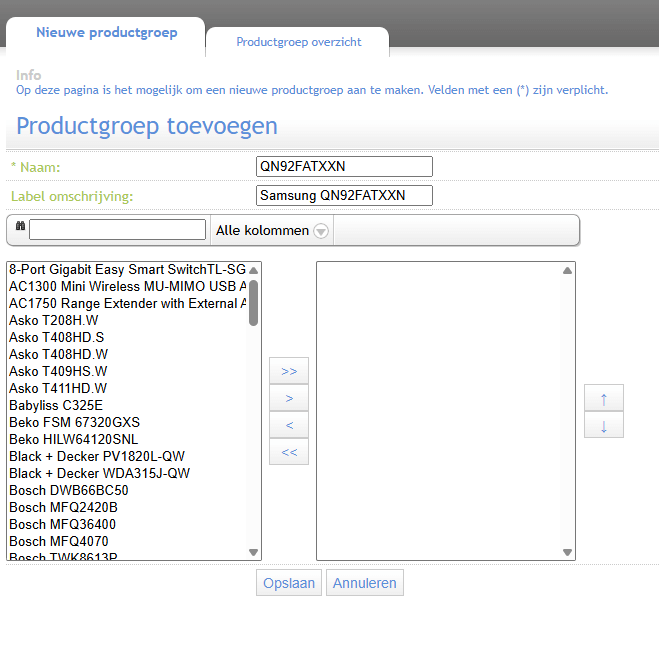This screenshot has width=659, height=645.
Task: Cancel with the Annuleren button
Action: (x=365, y=583)
